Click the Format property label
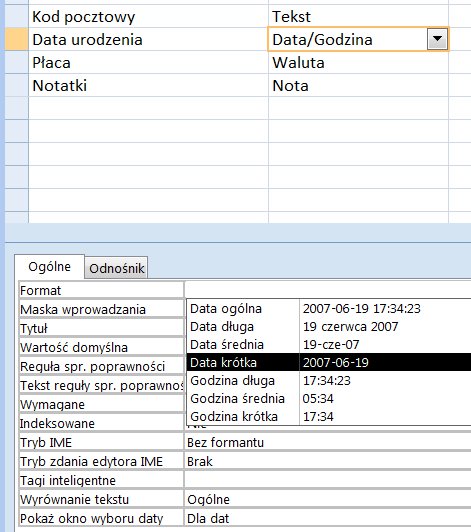The width and height of the screenshot is (471, 532). tap(101, 290)
